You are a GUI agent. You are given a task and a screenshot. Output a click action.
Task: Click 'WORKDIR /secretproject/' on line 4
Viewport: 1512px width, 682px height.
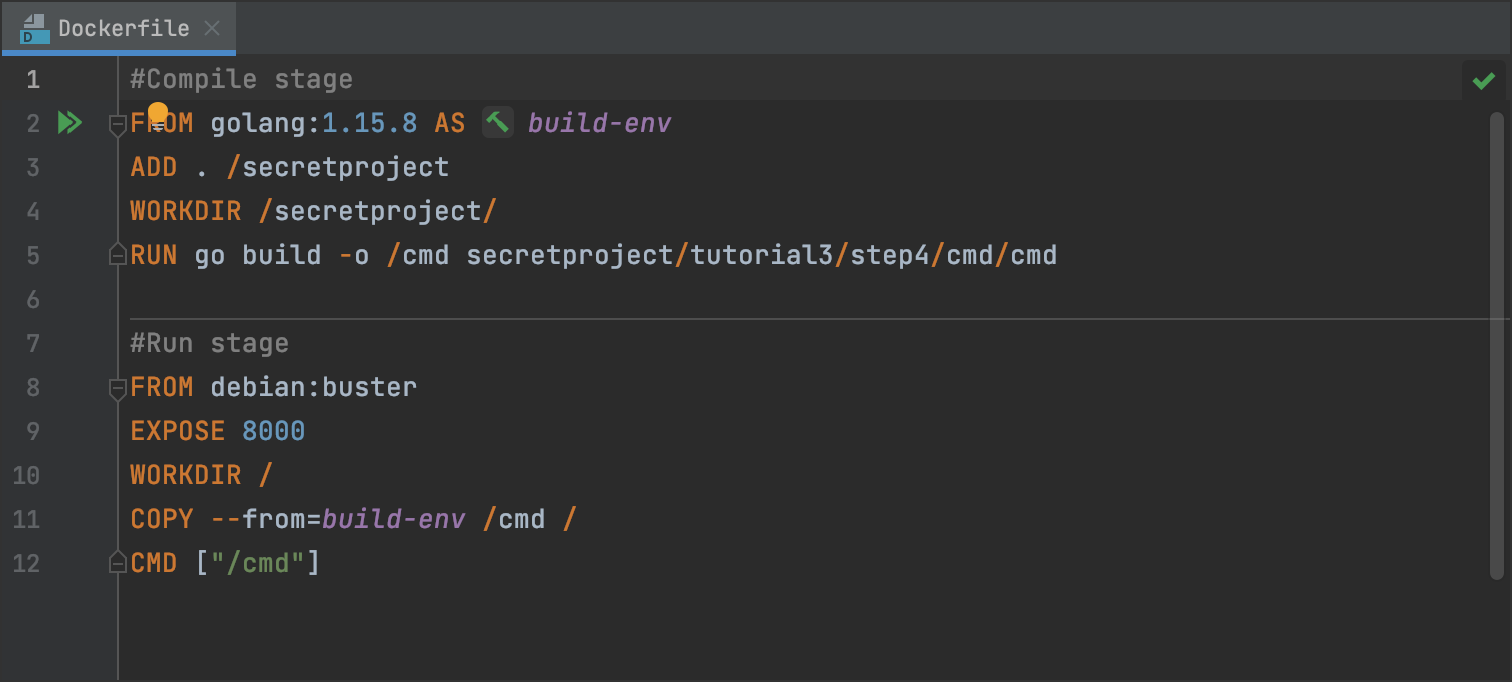point(314,211)
